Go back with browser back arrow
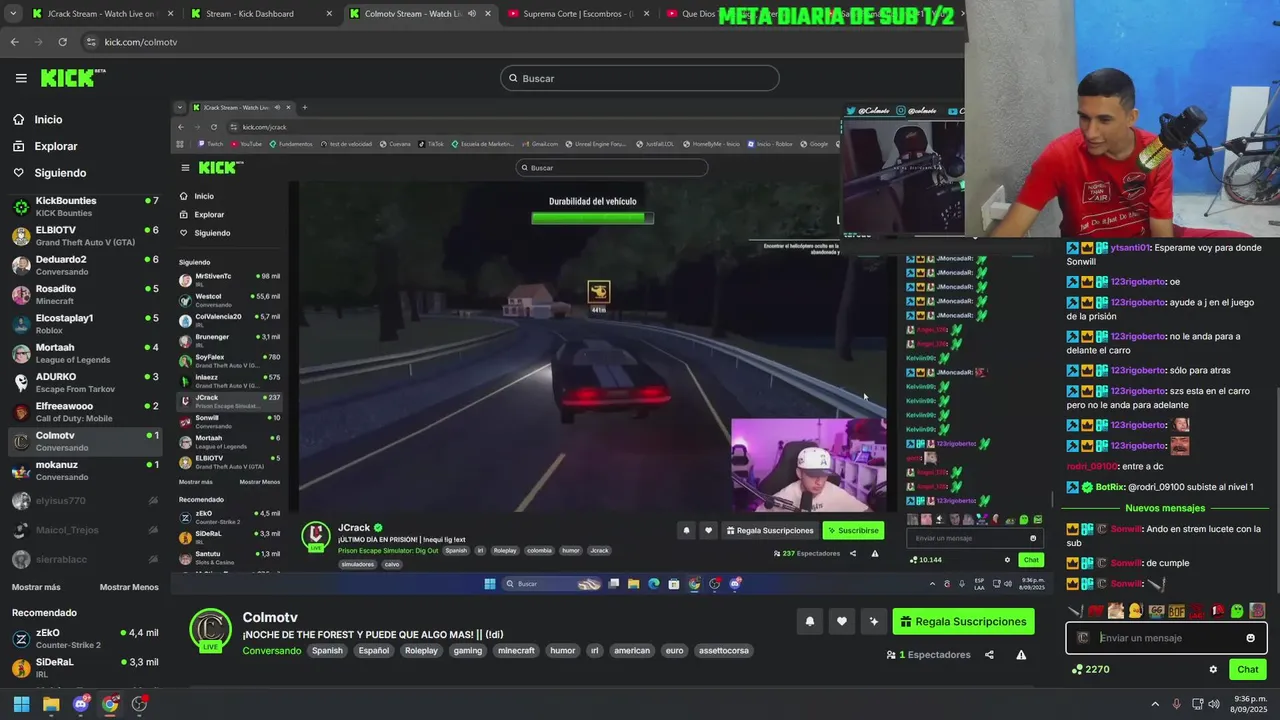Screen dimensions: 1280x720 [x=14, y=42]
